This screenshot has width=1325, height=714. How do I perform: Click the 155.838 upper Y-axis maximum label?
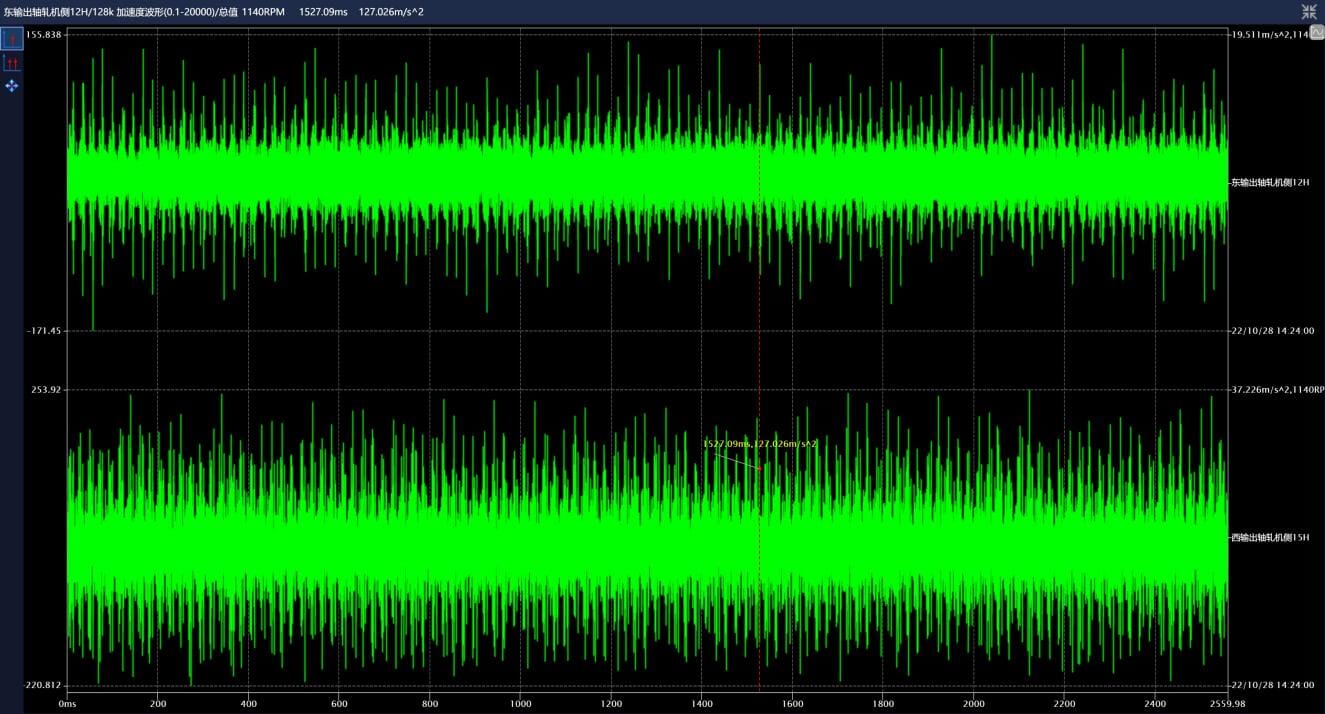[x=44, y=34]
